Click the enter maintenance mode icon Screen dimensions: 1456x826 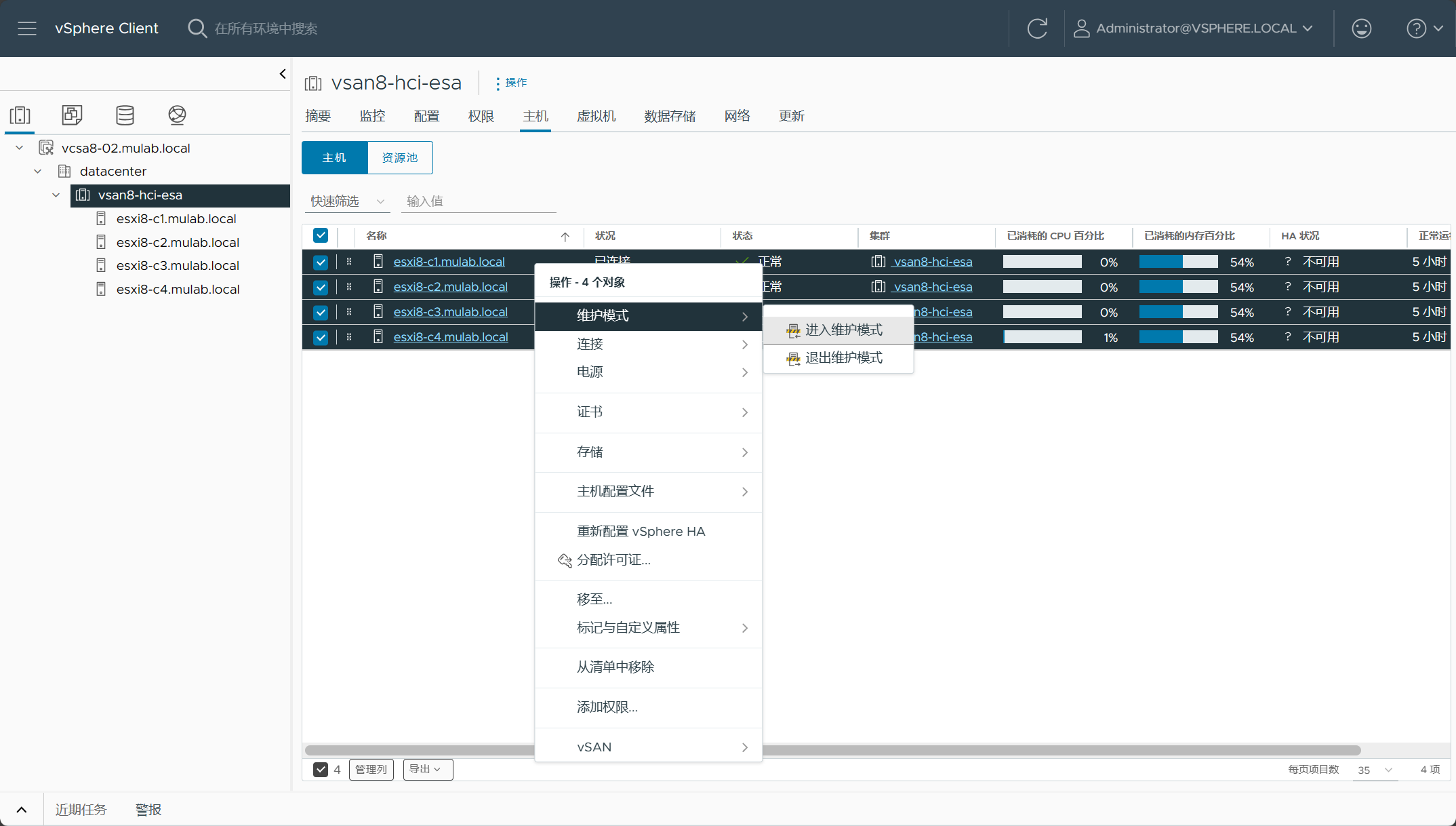tap(793, 330)
